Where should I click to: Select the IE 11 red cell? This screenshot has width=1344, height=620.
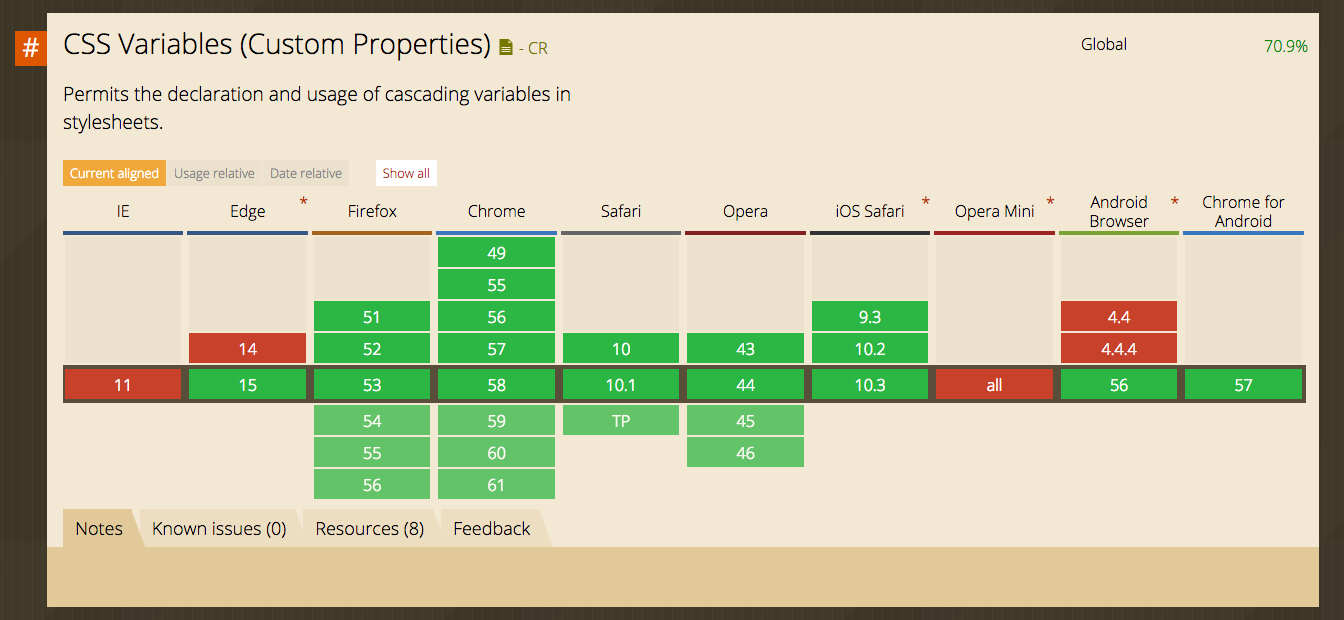coord(123,385)
